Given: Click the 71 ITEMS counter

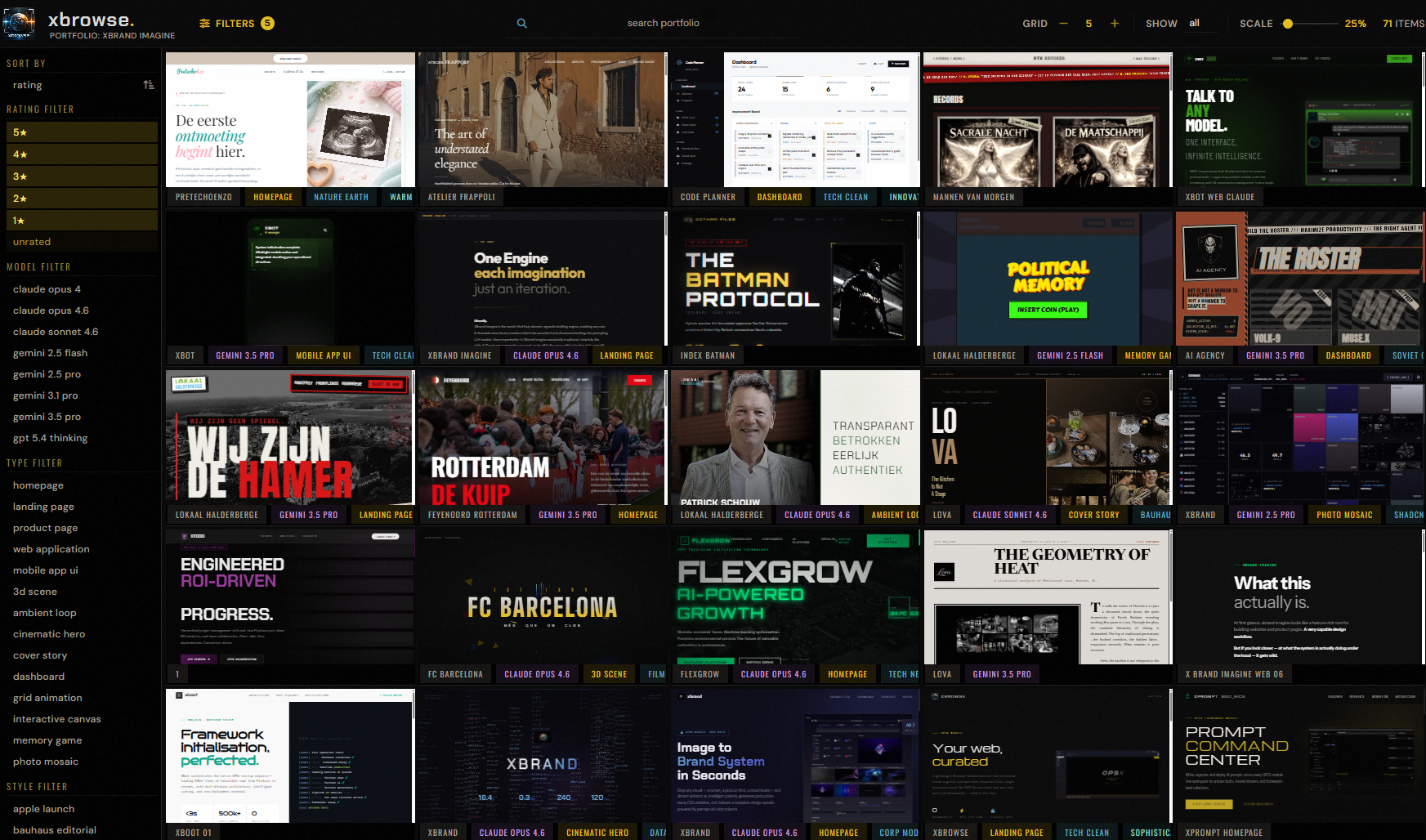Looking at the screenshot, I should [1403, 24].
